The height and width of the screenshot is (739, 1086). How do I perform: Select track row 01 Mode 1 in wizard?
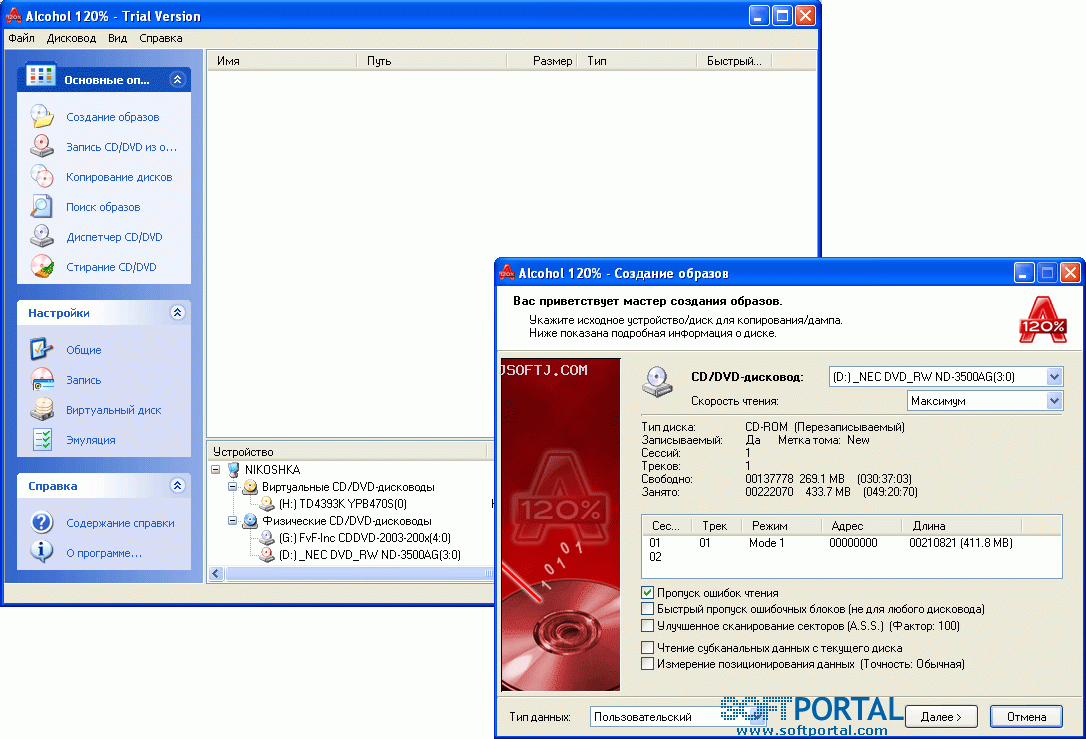click(852, 543)
